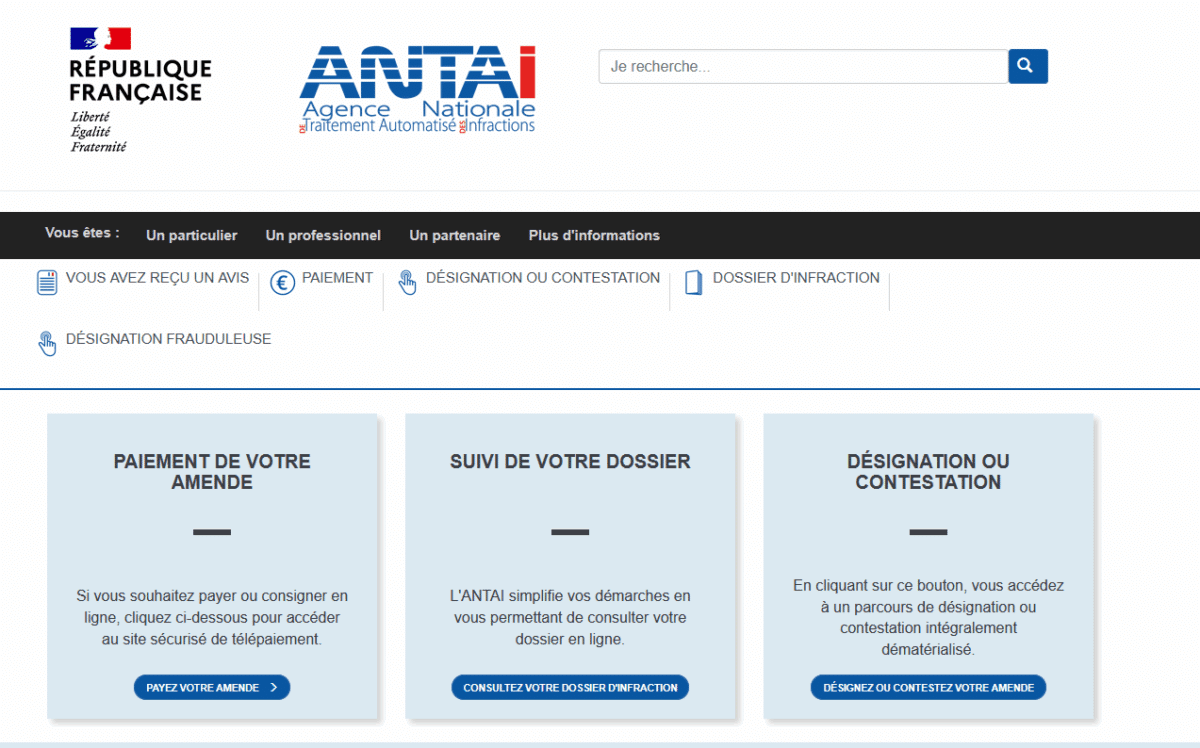1200x748 pixels.
Task: Click the République Française logo
Action: pyautogui.click(x=140, y=90)
